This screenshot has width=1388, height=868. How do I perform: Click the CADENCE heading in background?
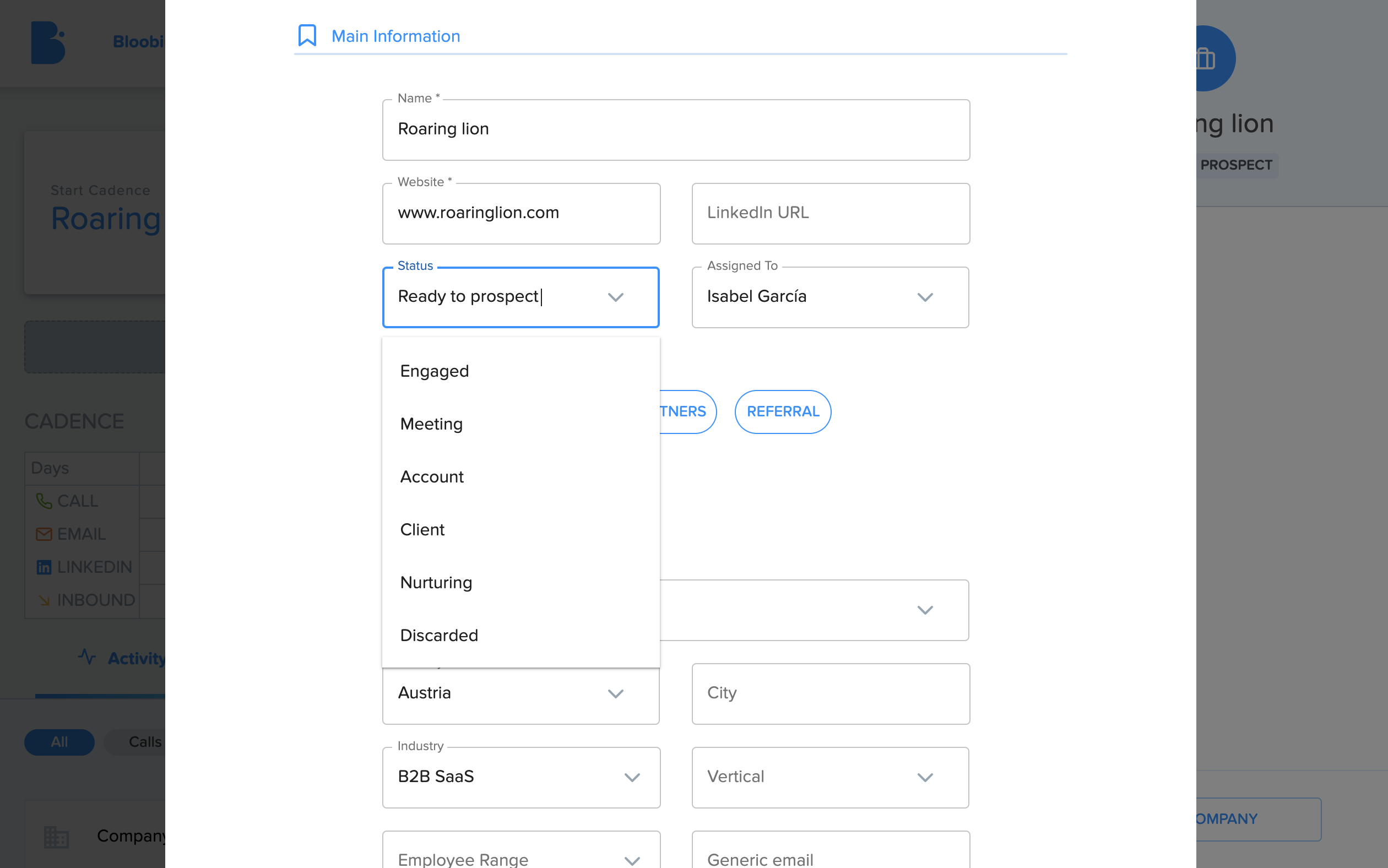(x=74, y=421)
